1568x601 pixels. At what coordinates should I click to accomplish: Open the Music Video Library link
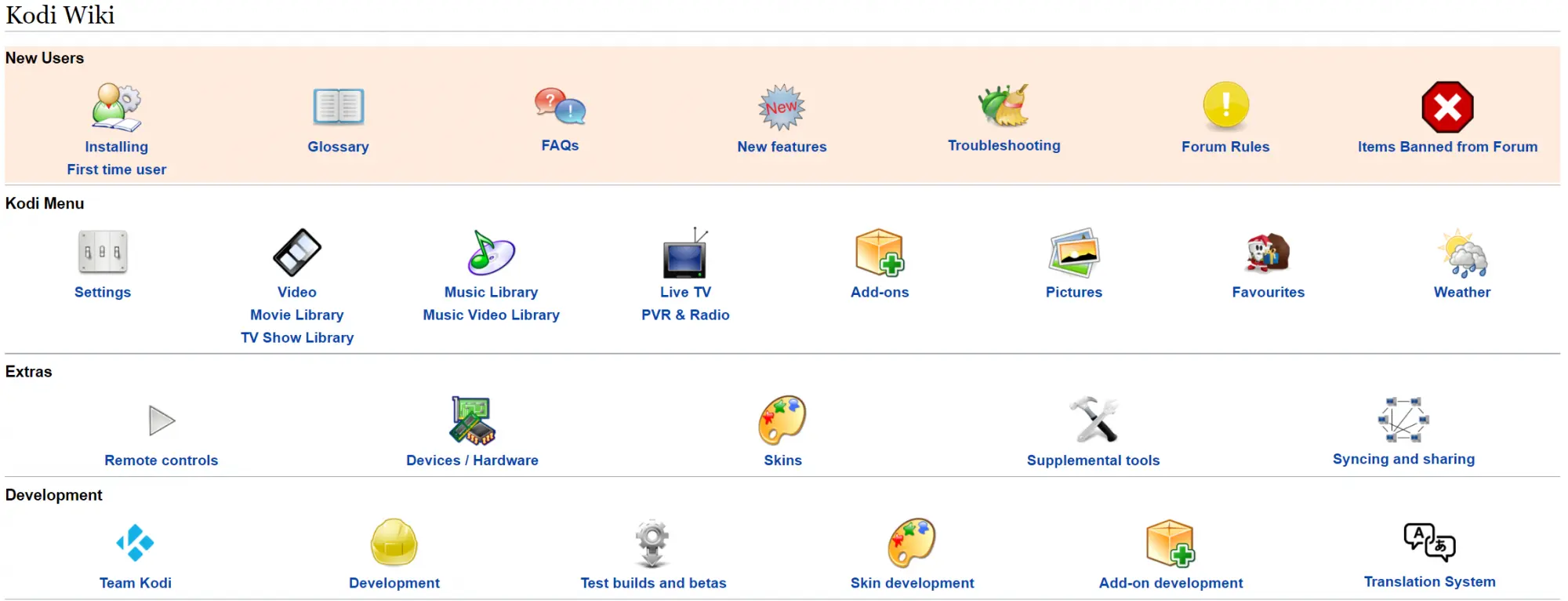point(491,315)
